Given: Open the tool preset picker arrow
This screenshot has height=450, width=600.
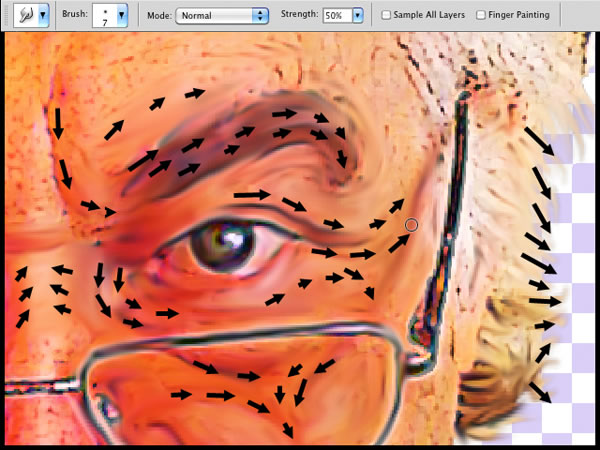Looking at the screenshot, I should pyautogui.click(x=43, y=15).
